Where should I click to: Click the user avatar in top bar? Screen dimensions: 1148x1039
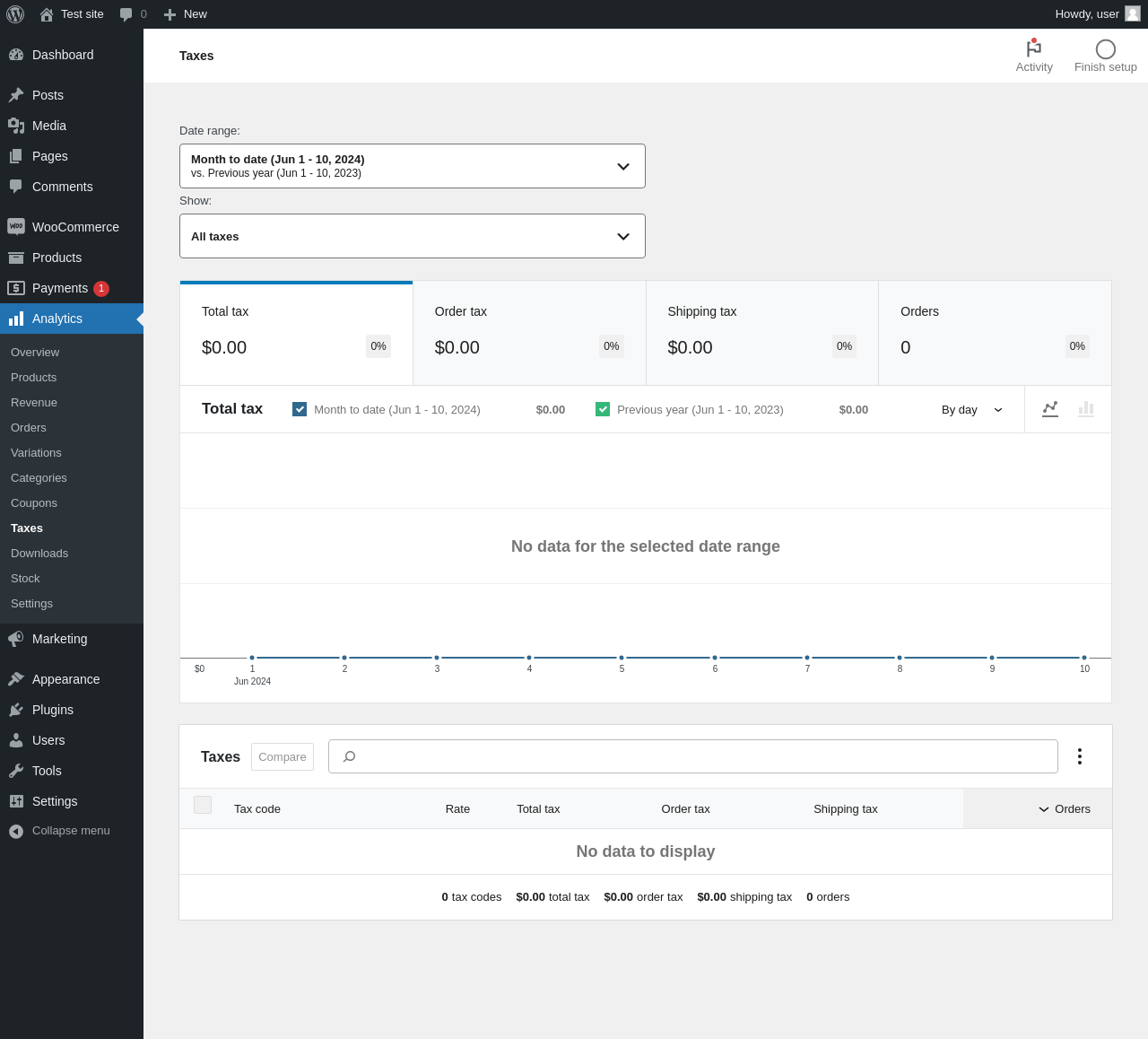click(1133, 14)
